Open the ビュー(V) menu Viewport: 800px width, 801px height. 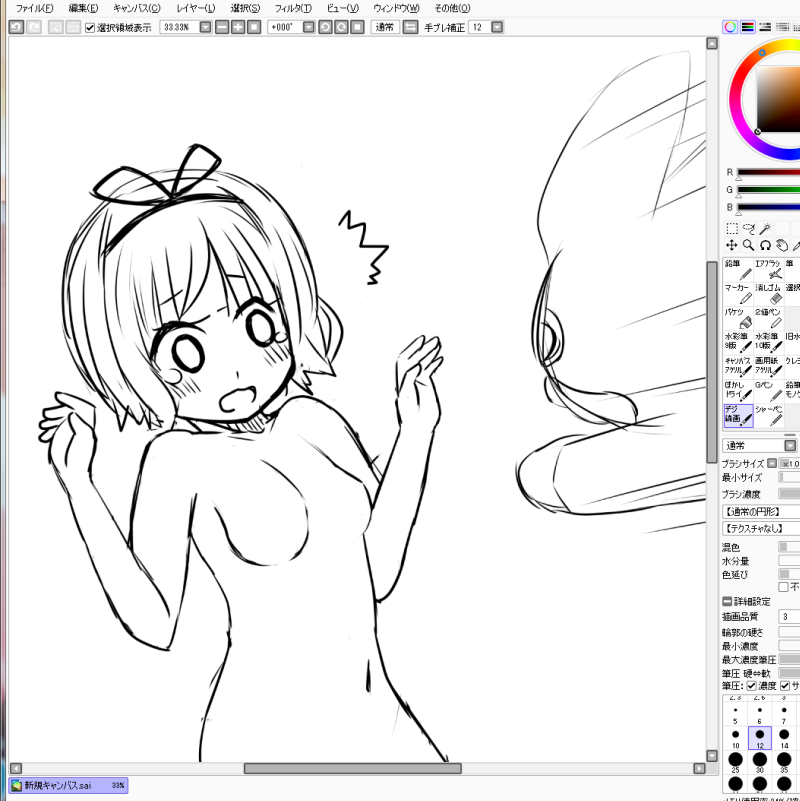tap(342, 8)
